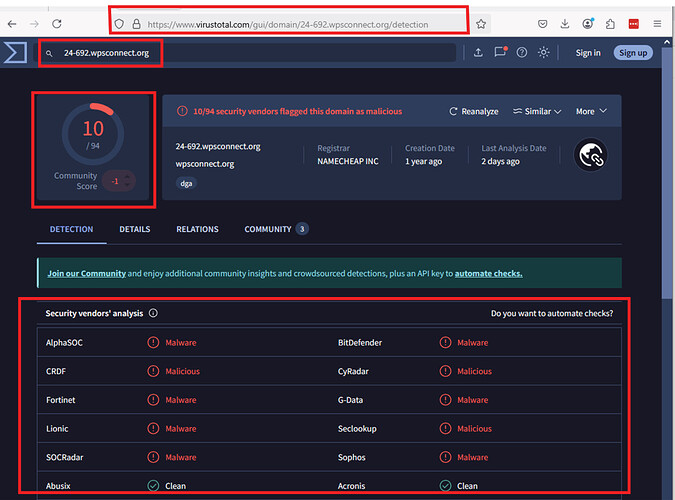Click the CRDF Malicious result
The height and width of the screenshot is (500, 675).
point(183,371)
